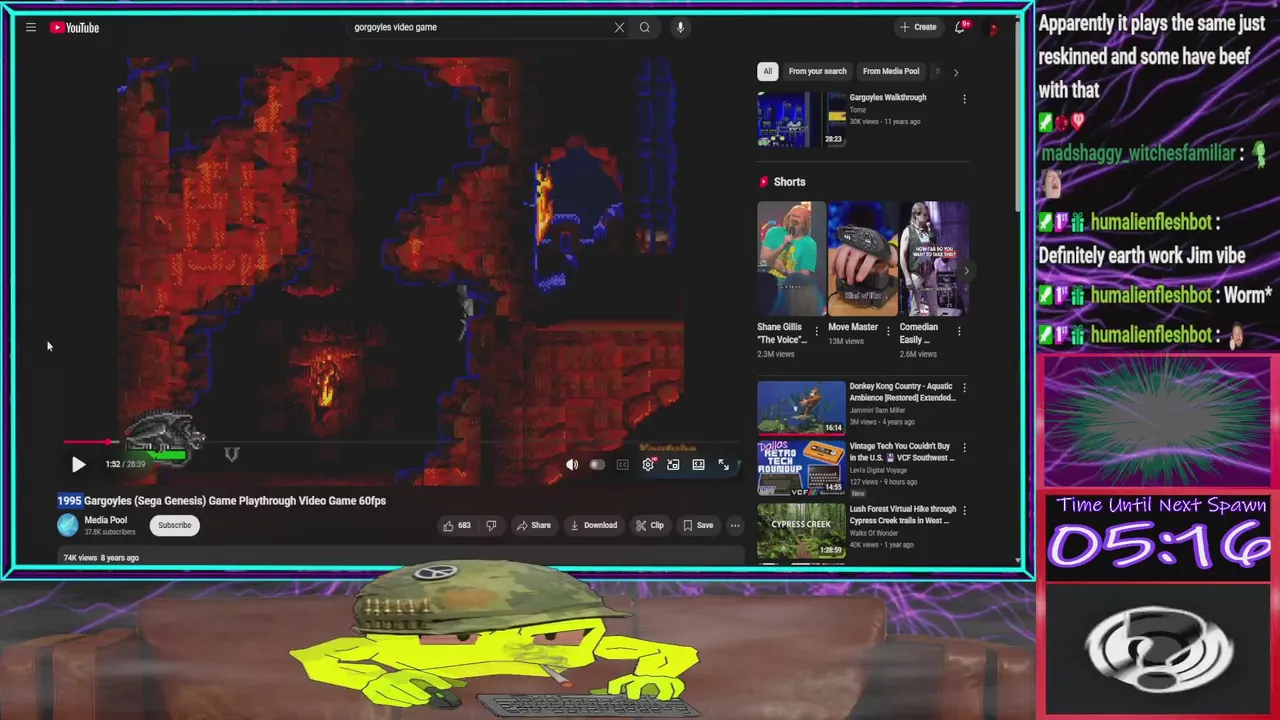Open more actions ellipsis under video
Image resolution: width=1280 pixels, height=720 pixels.
pos(735,525)
